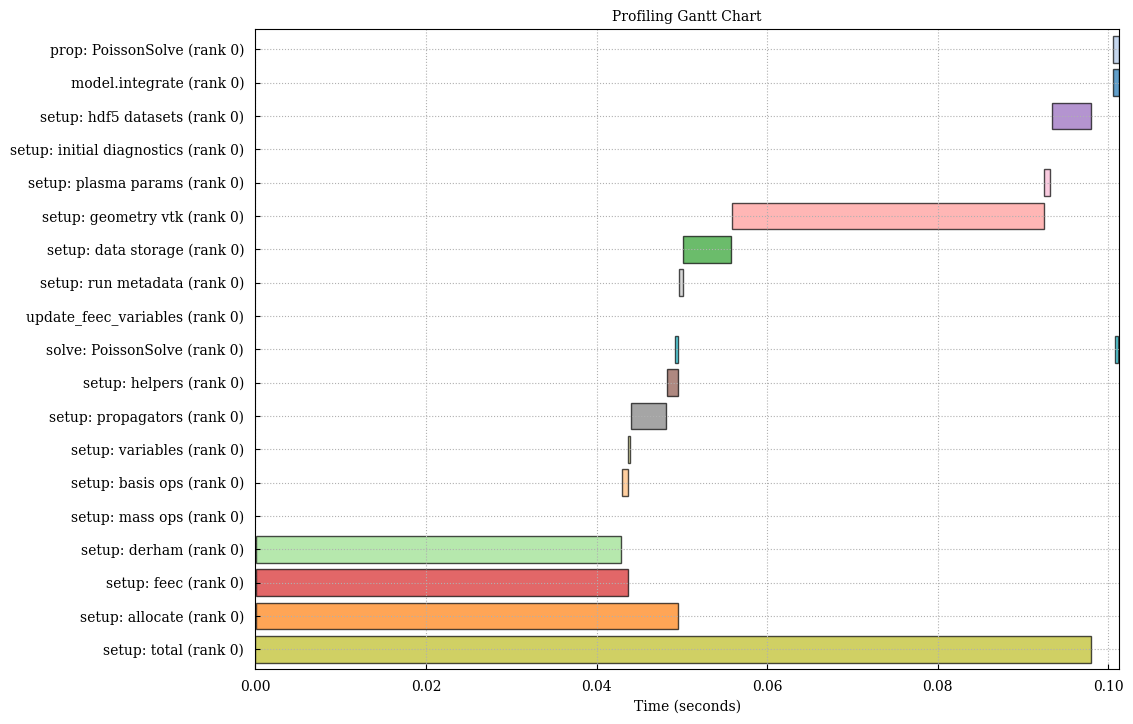Select the 'setup: propagators (rank 0)' label
The height and width of the screenshot is (724, 1133).
click(147, 417)
